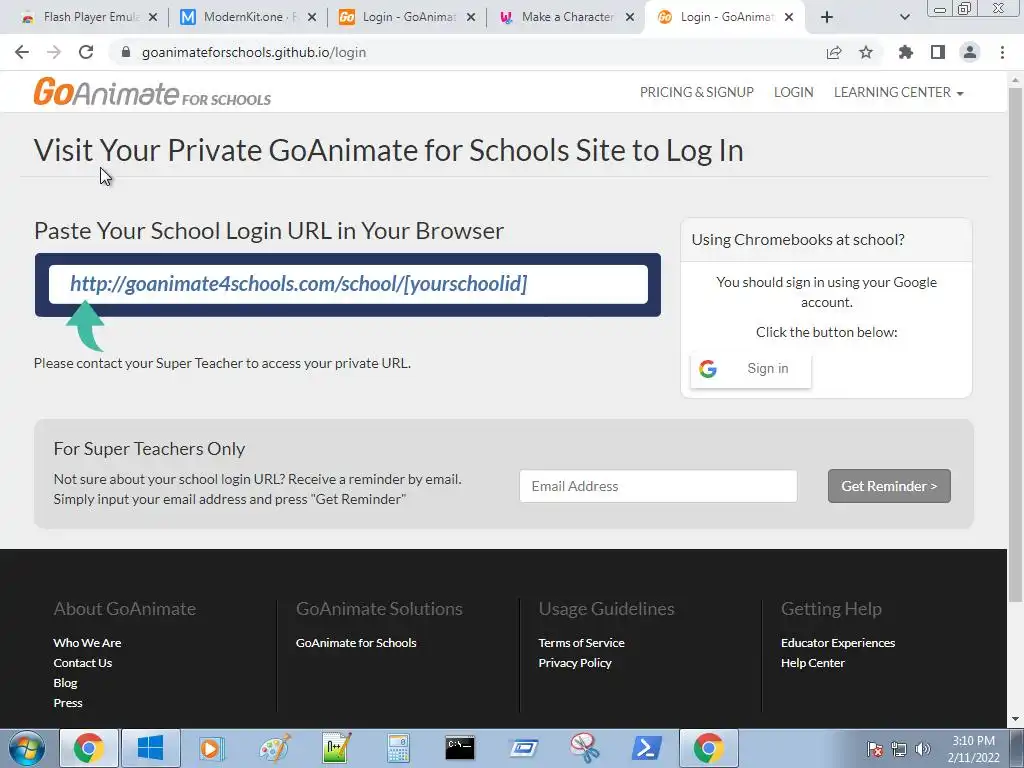The height and width of the screenshot is (768, 1024).
Task: Close the Flash Player Emulator tab
Action: click(153, 17)
